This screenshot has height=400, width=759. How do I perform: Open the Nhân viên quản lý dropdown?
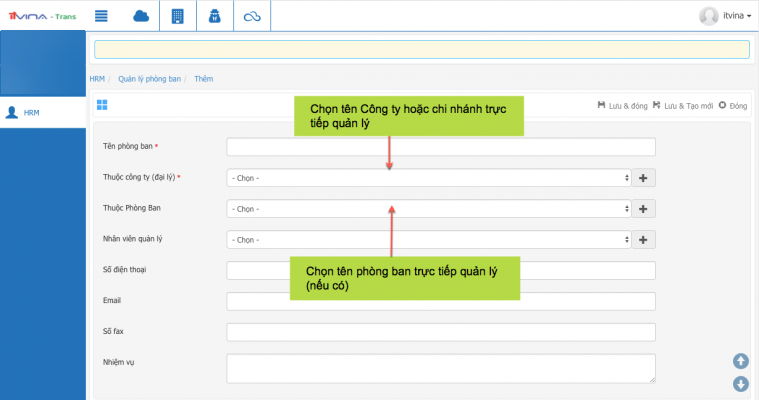(429, 240)
